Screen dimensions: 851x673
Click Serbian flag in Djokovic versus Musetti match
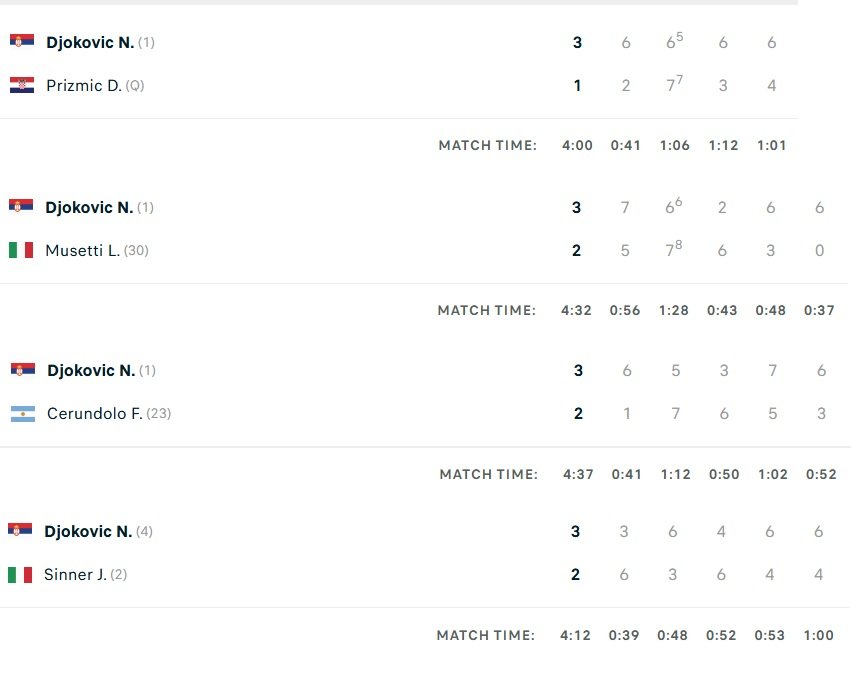pos(21,207)
